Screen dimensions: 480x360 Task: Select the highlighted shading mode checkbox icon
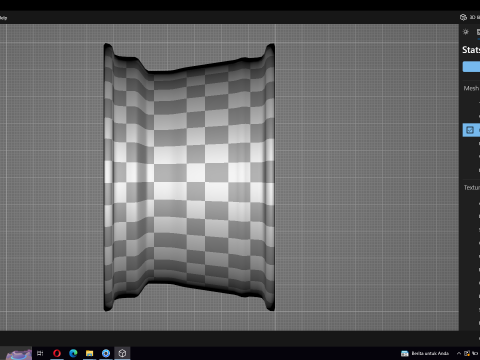coord(470,130)
